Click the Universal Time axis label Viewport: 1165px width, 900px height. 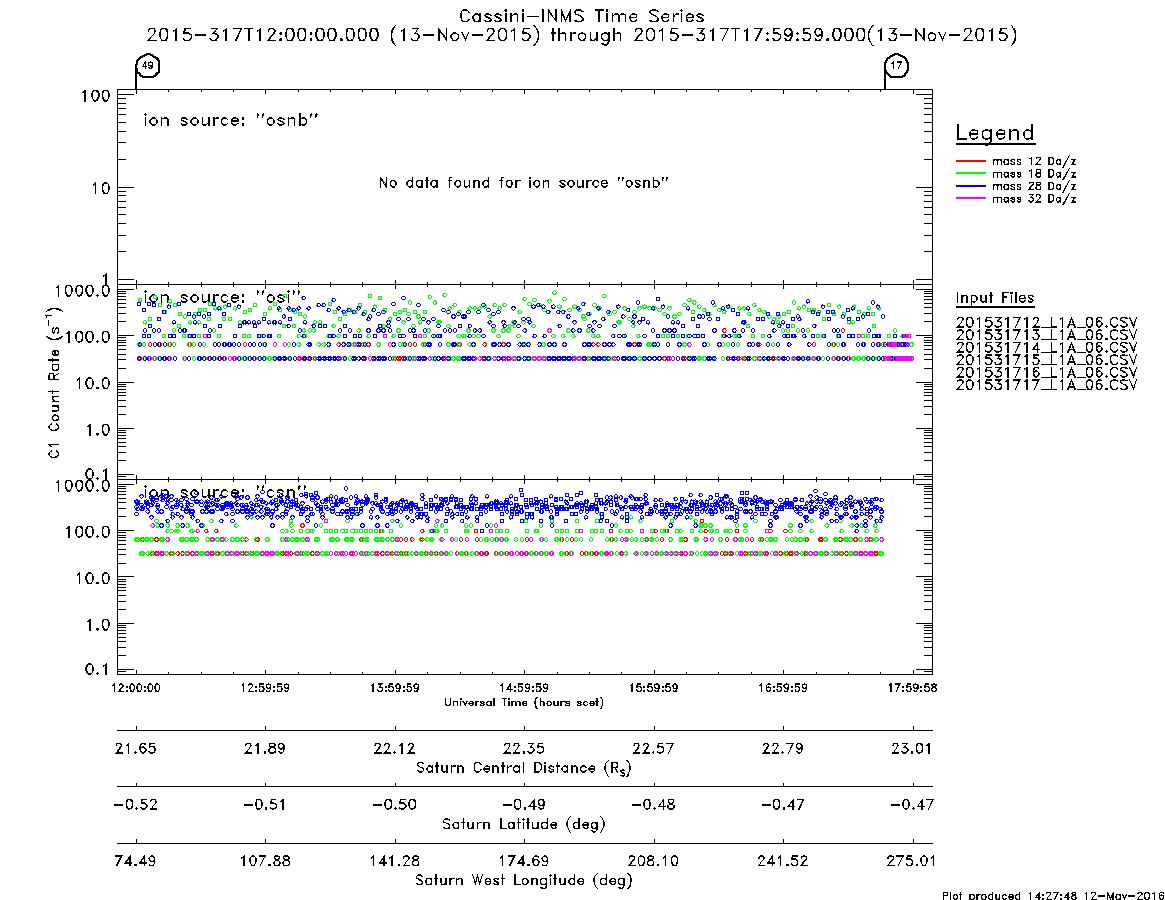(x=524, y=702)
